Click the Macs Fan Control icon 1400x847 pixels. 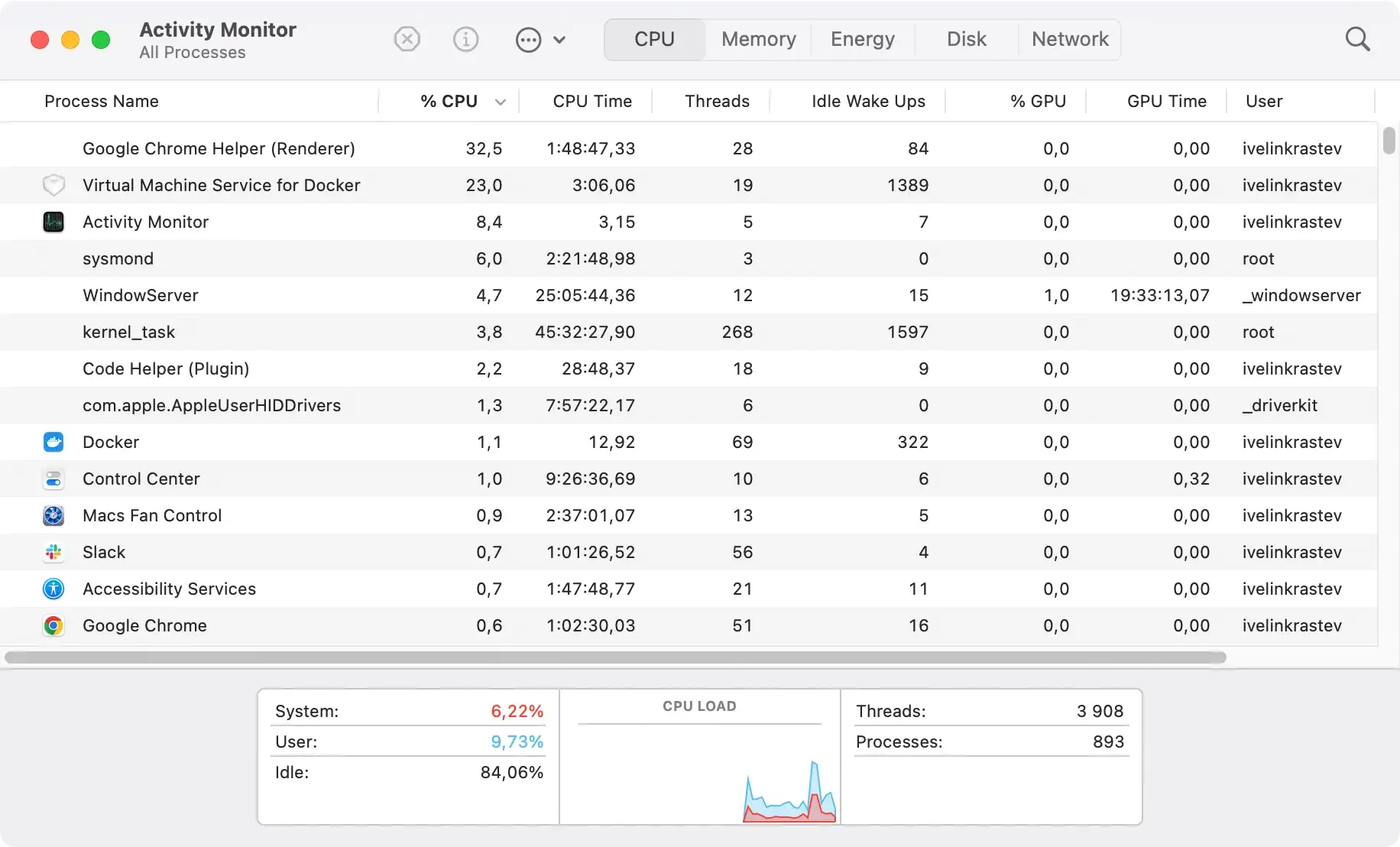tap(53, 515)
